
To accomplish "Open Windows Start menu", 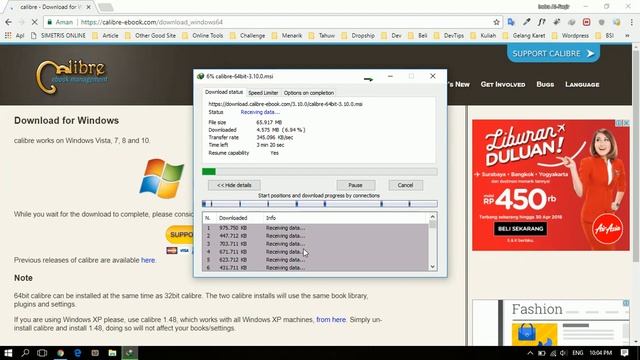I will [x=8, y=353].
